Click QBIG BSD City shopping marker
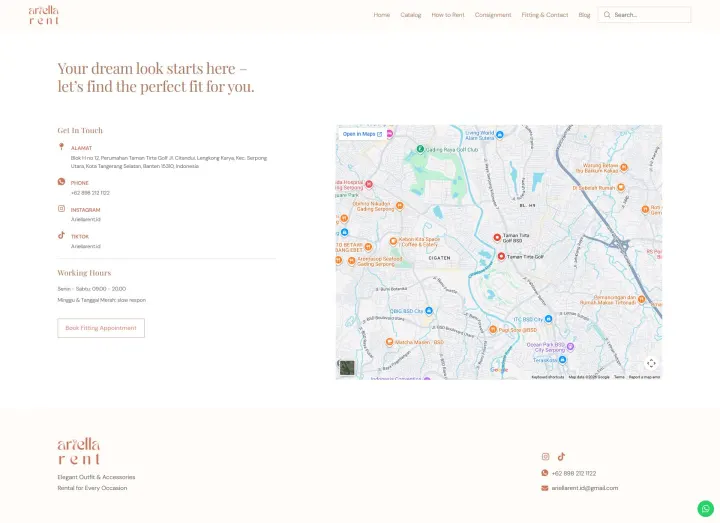720x523 pixels. click(x=429, y=311)
